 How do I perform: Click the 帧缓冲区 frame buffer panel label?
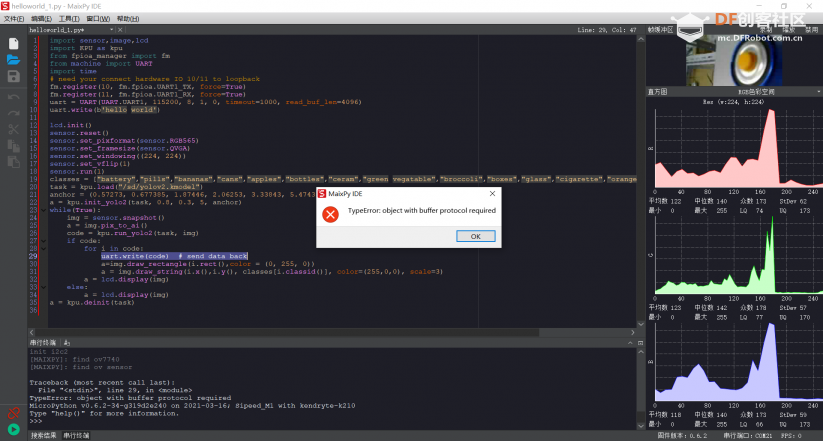coord(660,30)
